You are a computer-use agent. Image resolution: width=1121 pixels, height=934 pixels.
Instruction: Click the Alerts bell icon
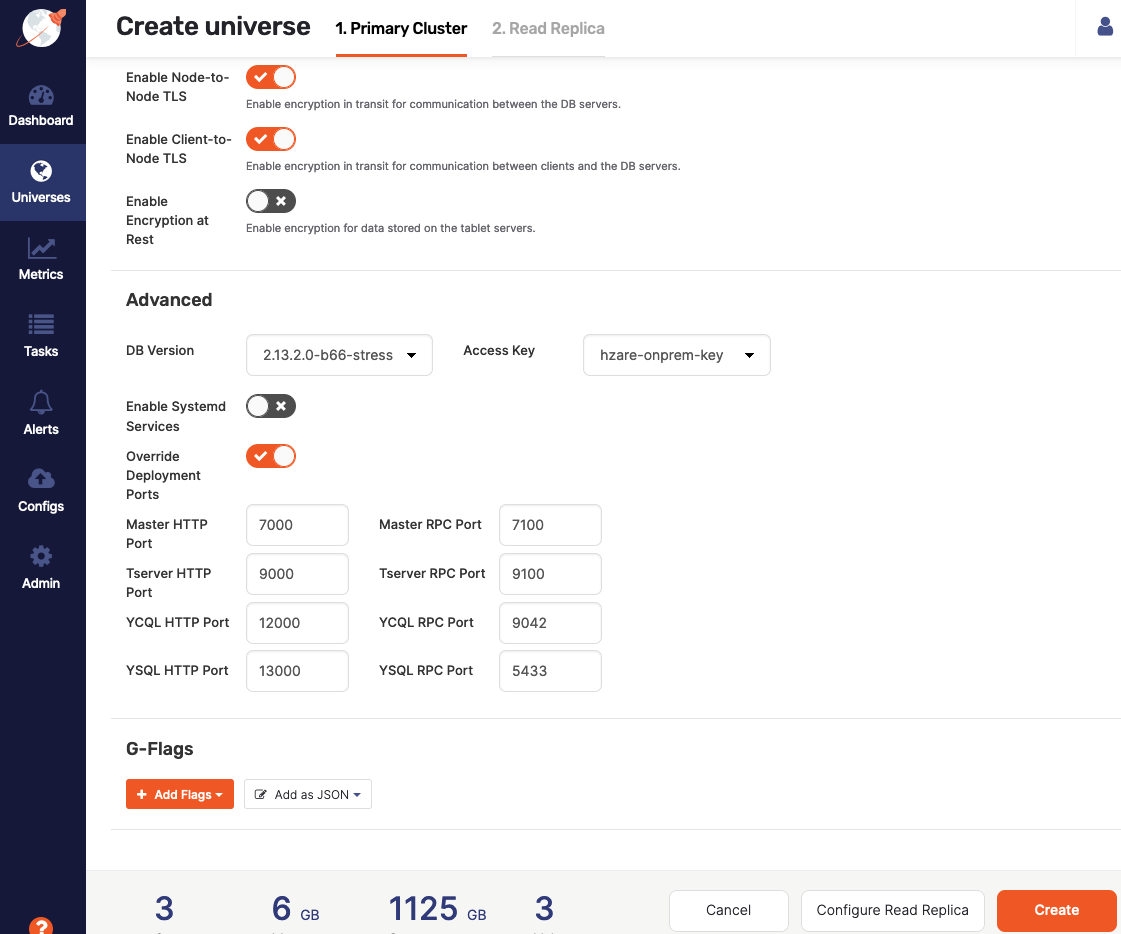(41, 403)
